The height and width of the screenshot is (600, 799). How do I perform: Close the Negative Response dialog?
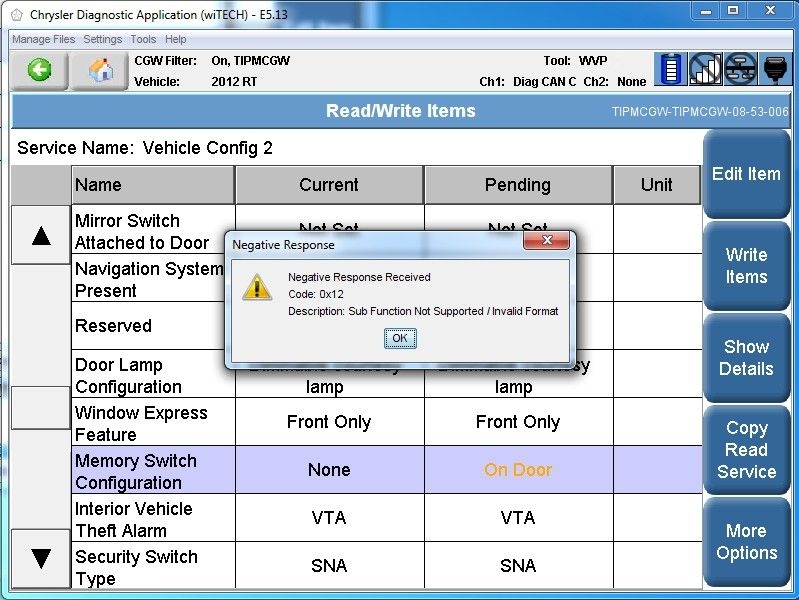point(546,240)
